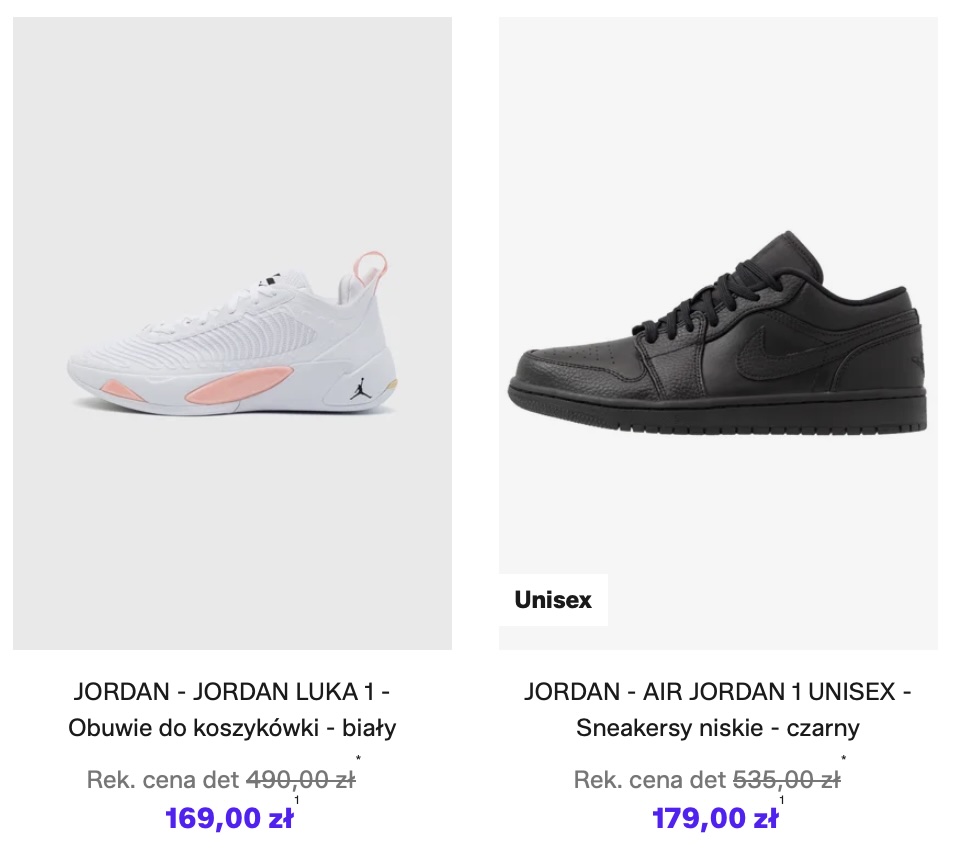Open the white Jordan Luka 1 product photo

tap(232, 333)
